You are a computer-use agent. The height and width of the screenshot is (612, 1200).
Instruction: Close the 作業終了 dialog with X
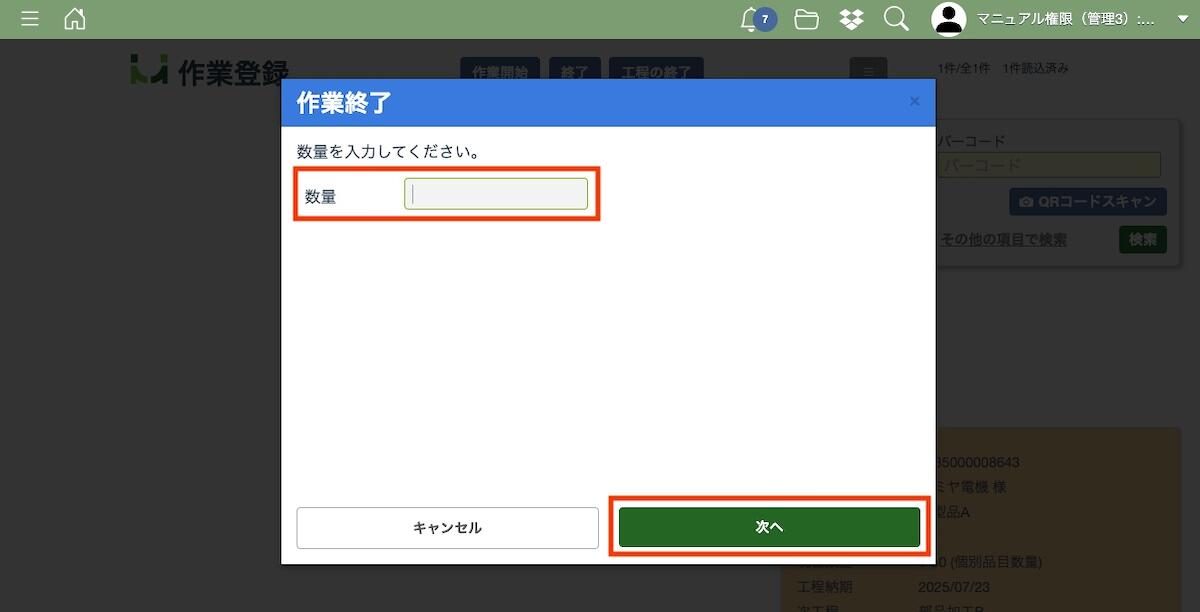pyautogui.click(x=914, y=101)
